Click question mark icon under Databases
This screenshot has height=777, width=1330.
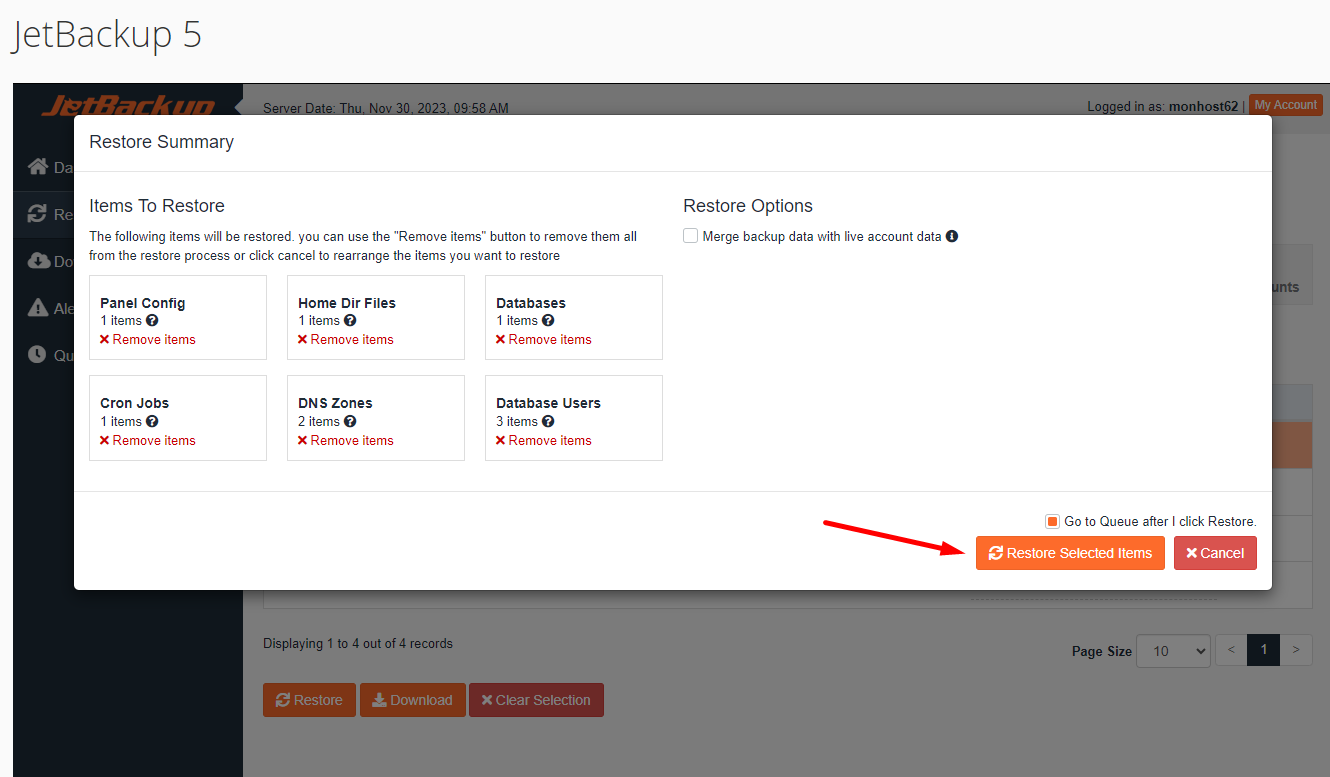[548, 321]
